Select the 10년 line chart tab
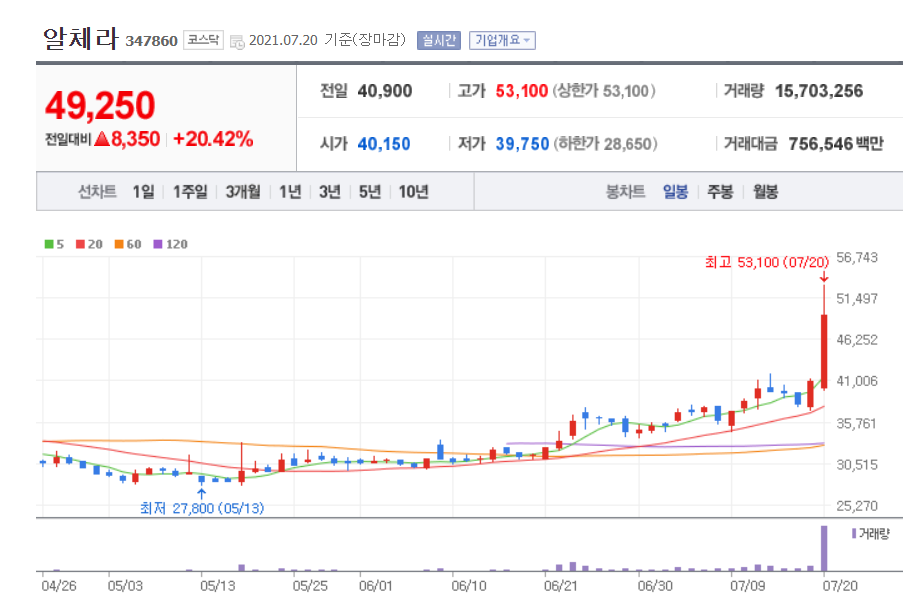This screenshot has width=903, height=602. [413, 192]
